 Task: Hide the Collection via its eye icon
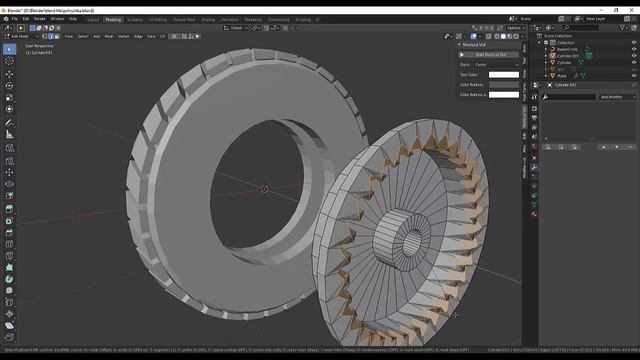pyautogui.click(x=634, y=42)
